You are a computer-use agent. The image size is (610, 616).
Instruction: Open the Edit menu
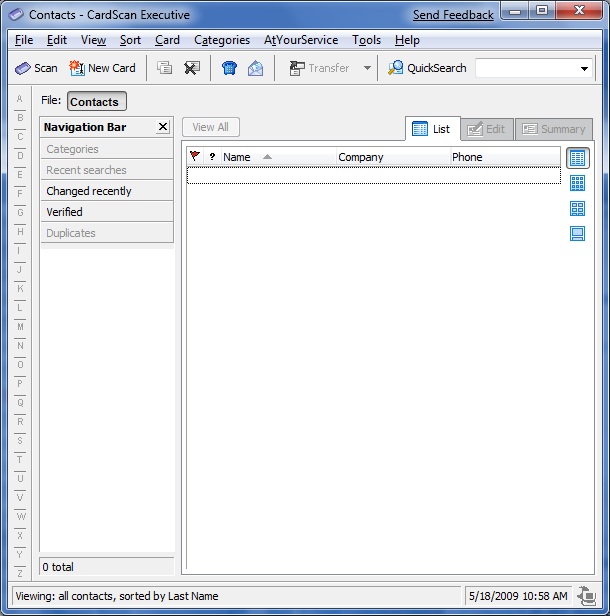point(57,40)
